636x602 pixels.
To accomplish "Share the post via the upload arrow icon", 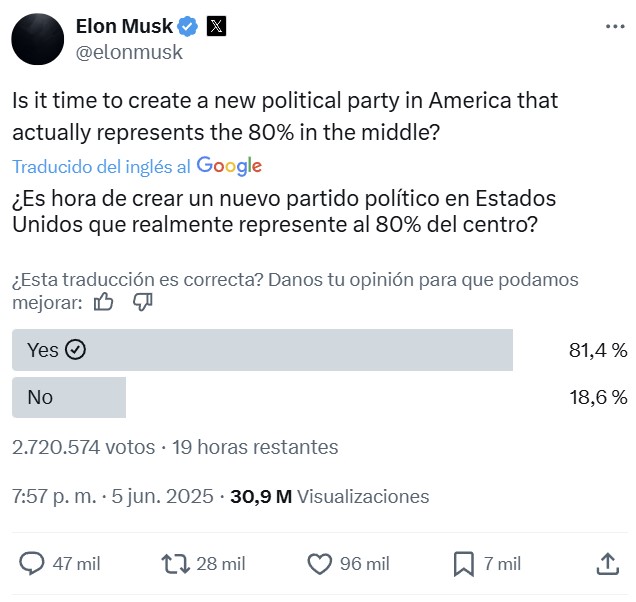I will point(608,564).
